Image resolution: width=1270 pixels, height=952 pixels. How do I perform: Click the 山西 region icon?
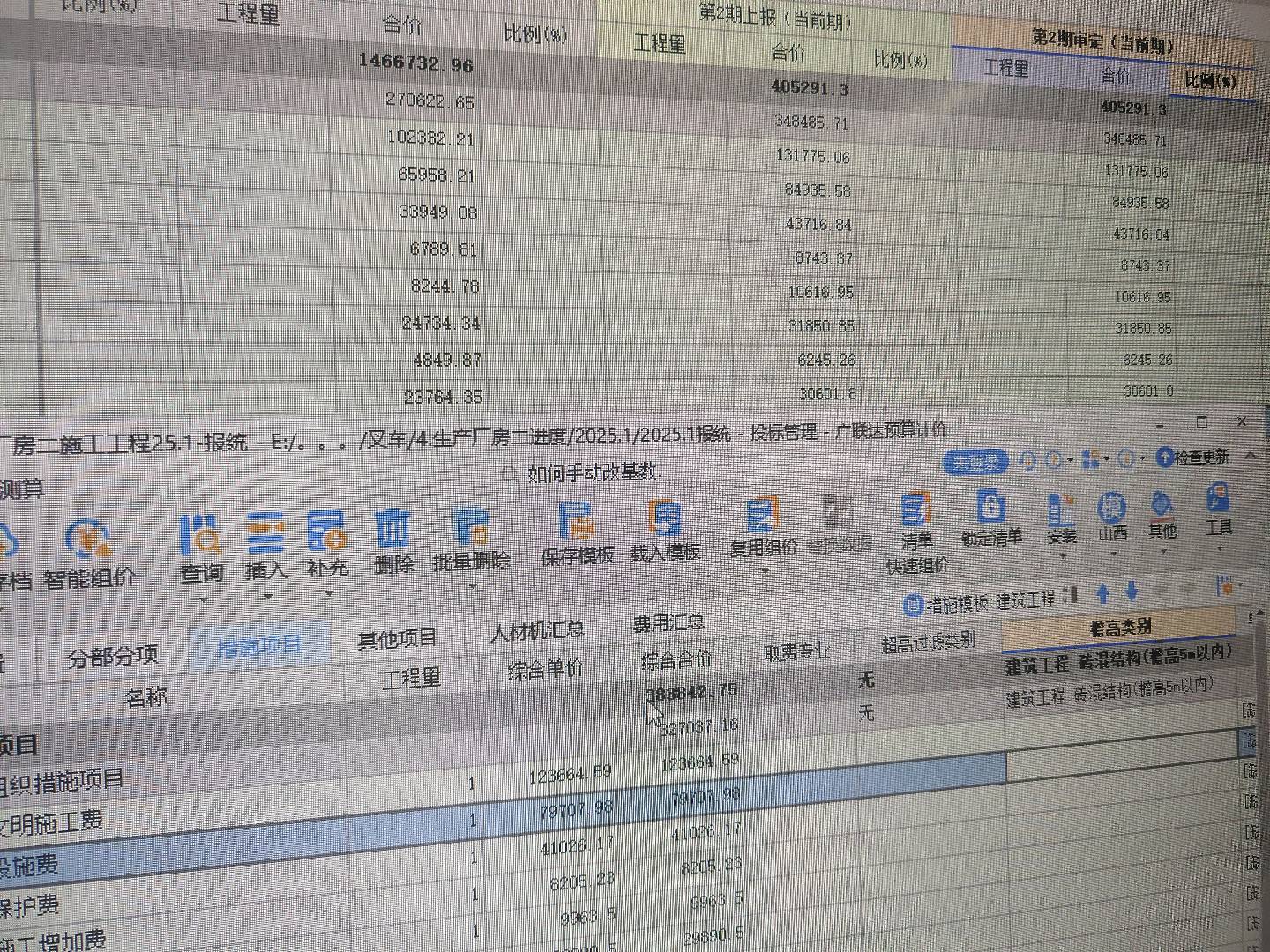pos(1112,509)
